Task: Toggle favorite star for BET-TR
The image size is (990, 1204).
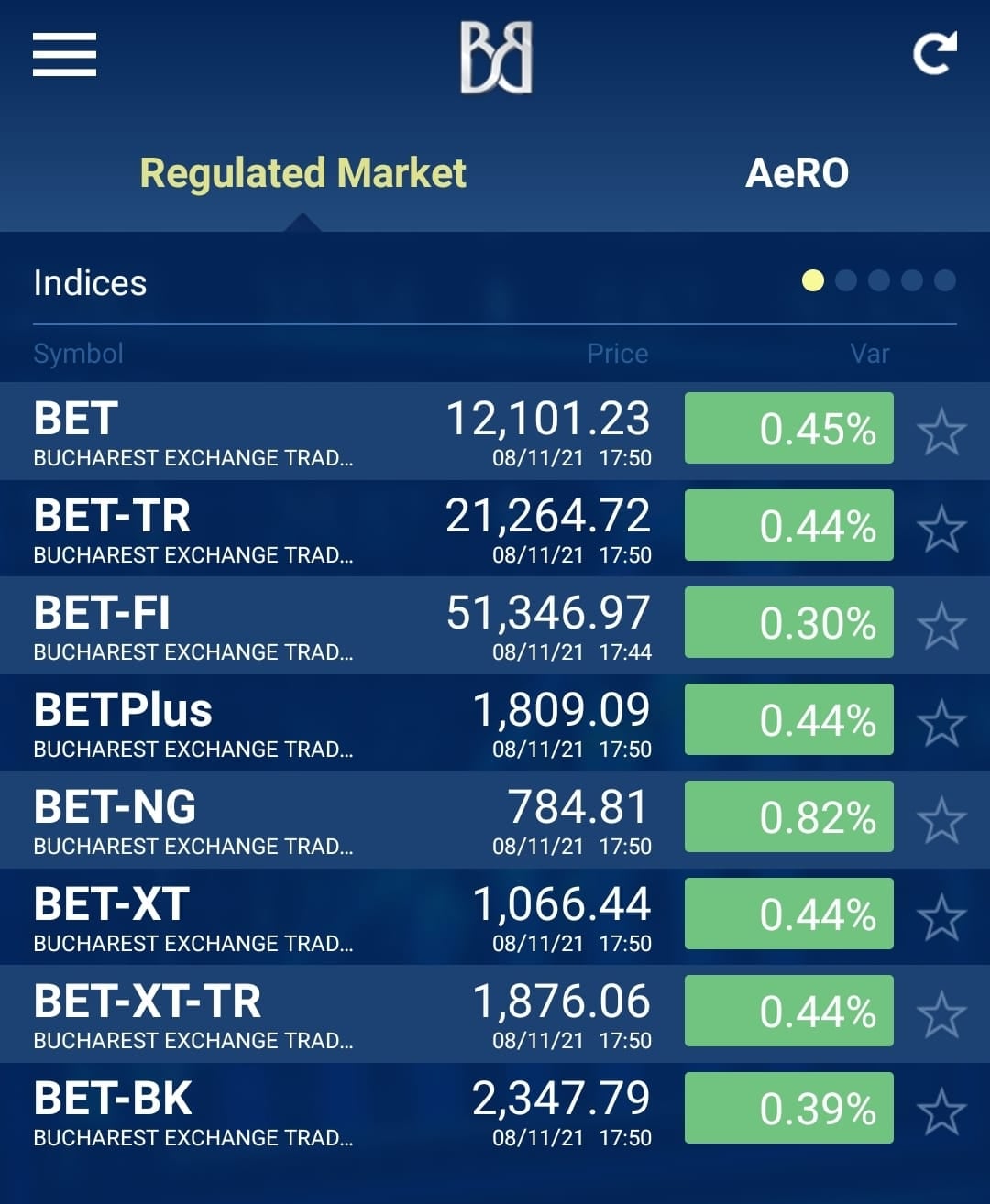Action: click(941, 530)
